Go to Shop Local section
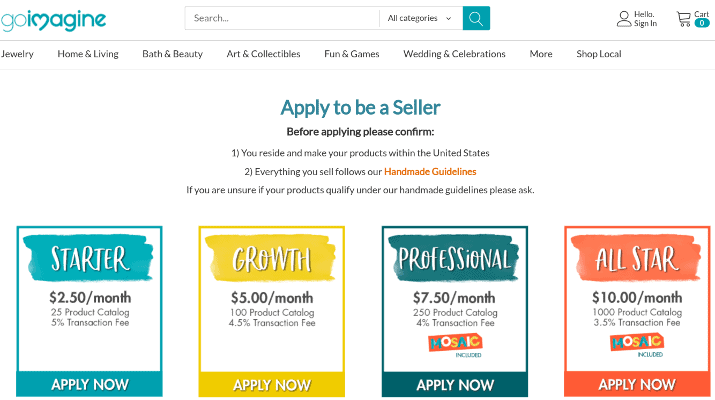 pyautogui.click(x=599, y=54)
